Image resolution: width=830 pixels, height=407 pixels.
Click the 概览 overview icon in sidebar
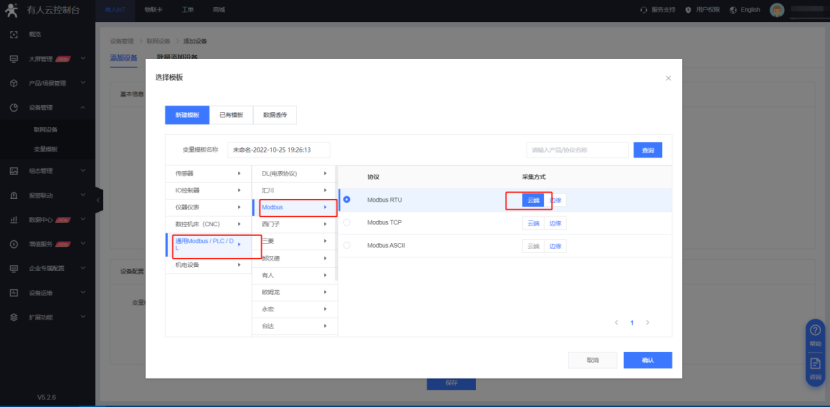13,34
